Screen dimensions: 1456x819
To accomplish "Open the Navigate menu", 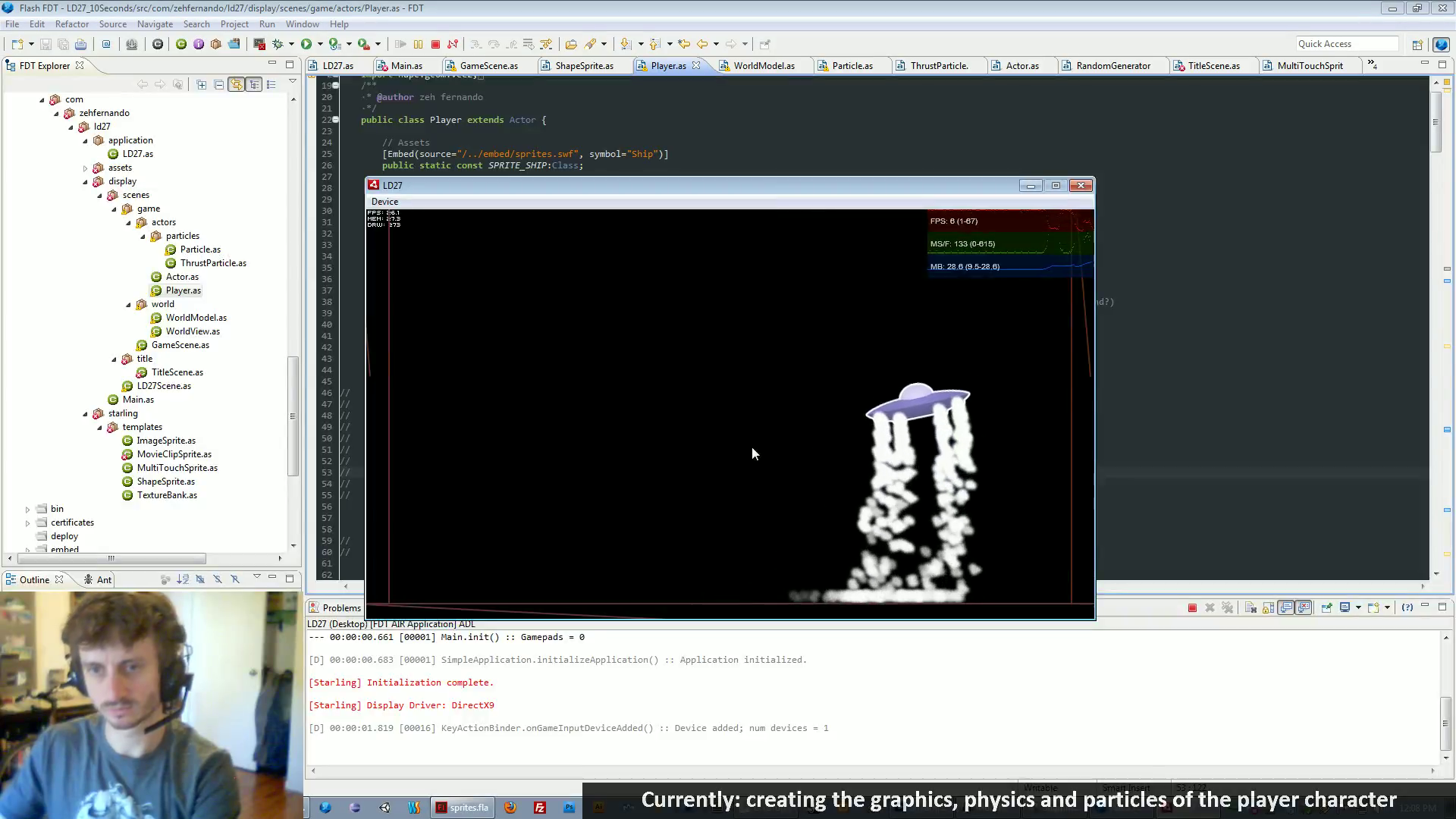I will point(155,24).
